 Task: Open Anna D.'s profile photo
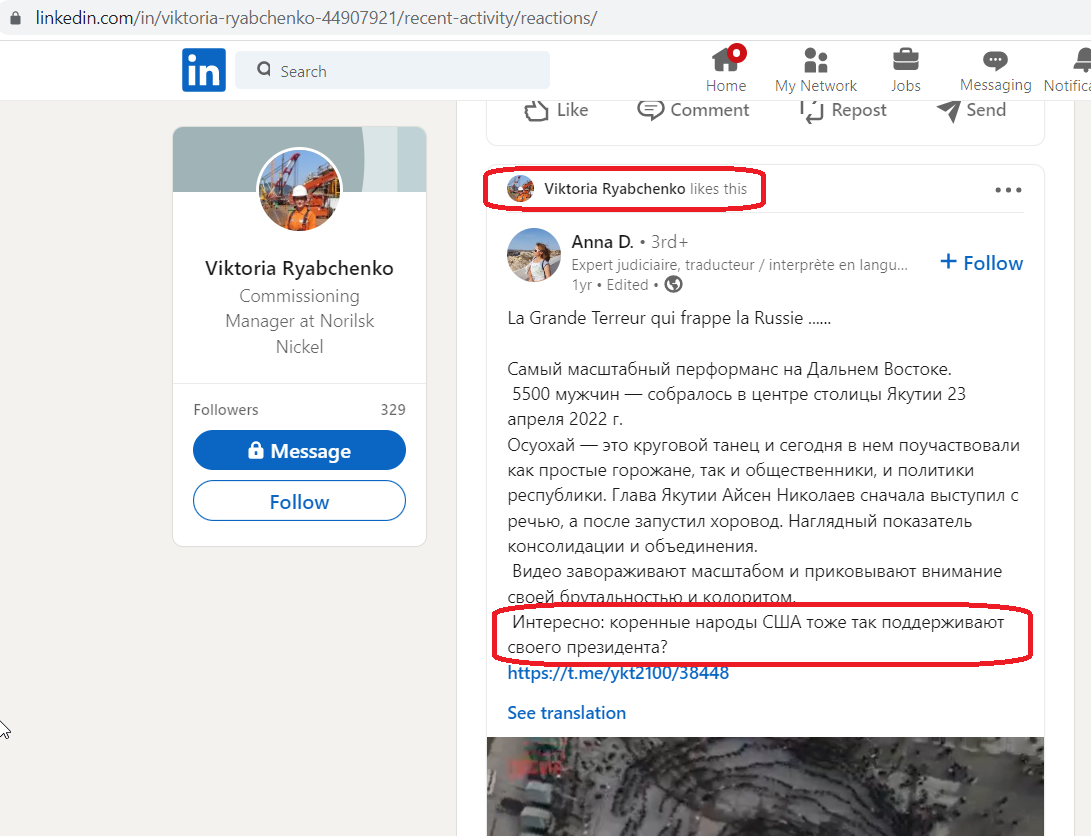(x=534, y=255)
